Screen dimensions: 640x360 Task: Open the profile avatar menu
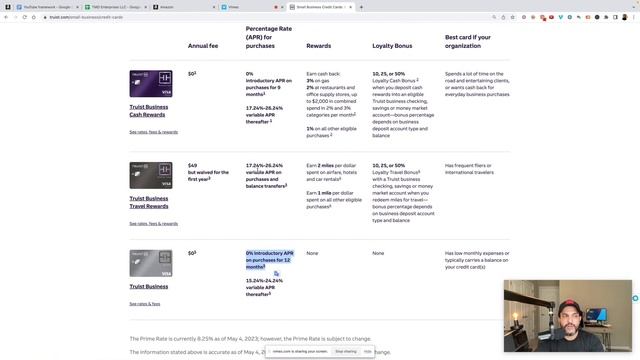click(x=624, y=17)
